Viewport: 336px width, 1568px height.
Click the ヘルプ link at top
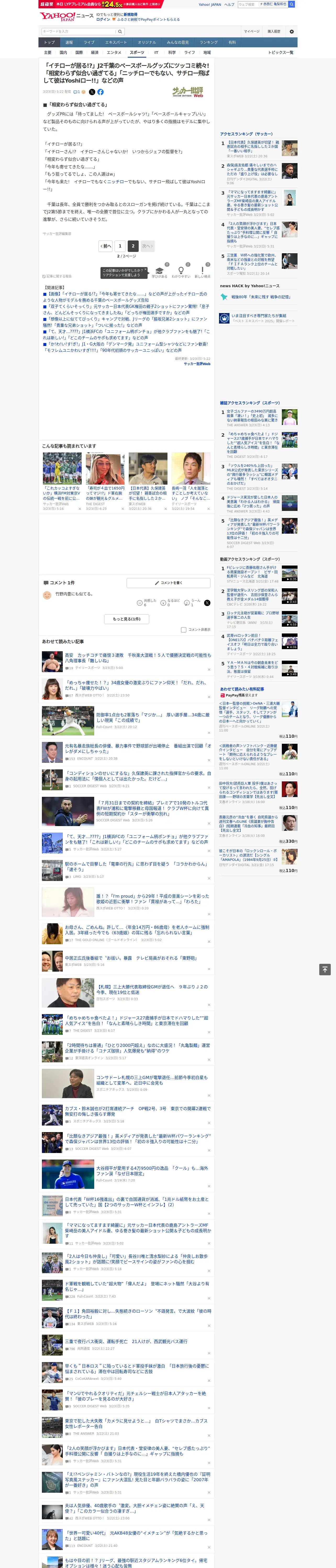(x=229, y=4)
